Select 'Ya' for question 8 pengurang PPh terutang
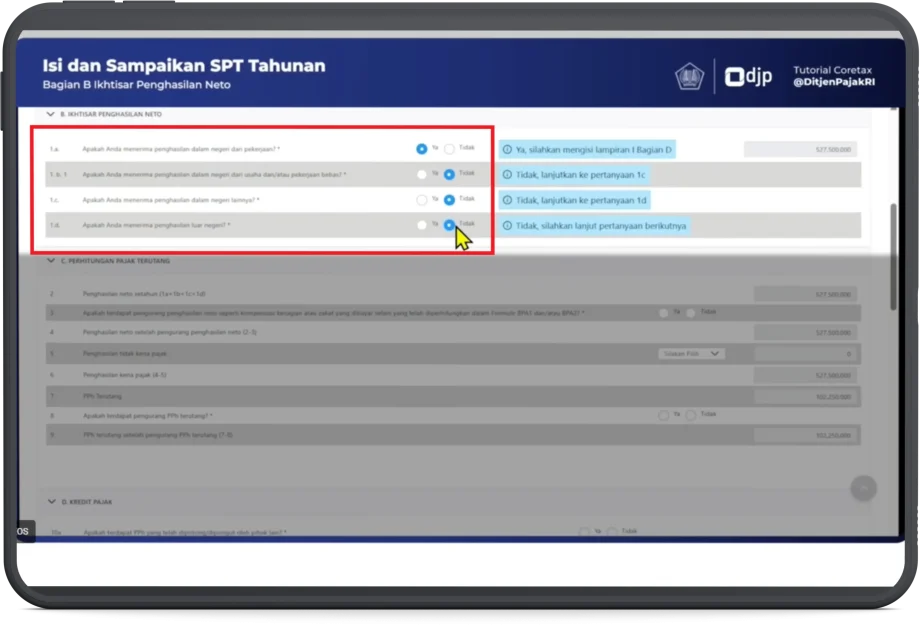The image size is (920, 628). 664,414
